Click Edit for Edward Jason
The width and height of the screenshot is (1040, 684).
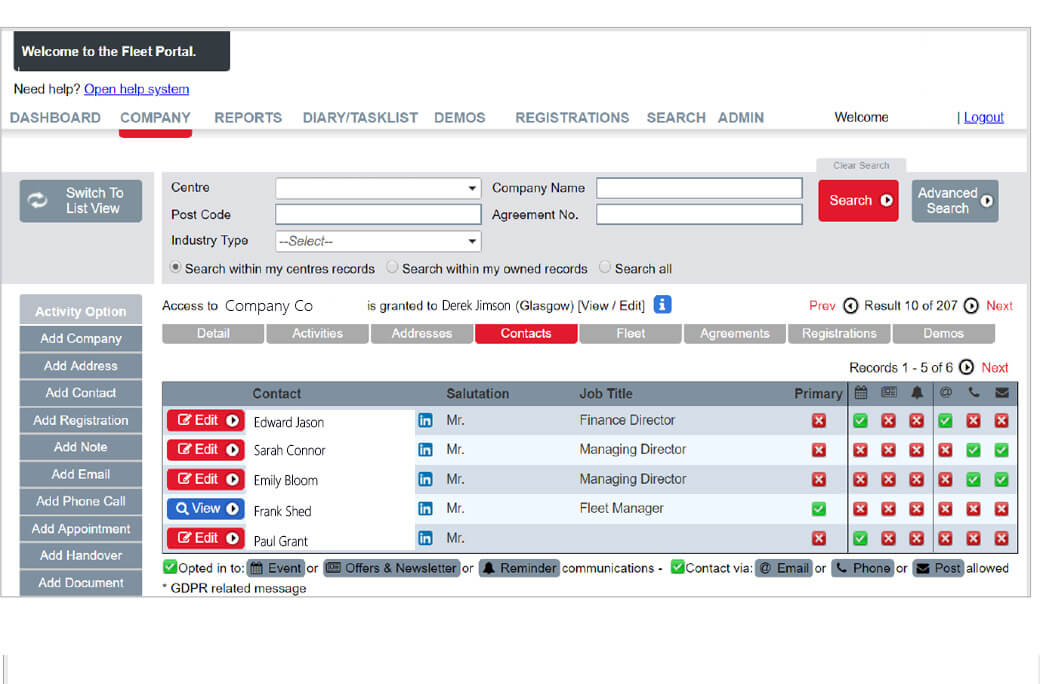pos(206,421)
